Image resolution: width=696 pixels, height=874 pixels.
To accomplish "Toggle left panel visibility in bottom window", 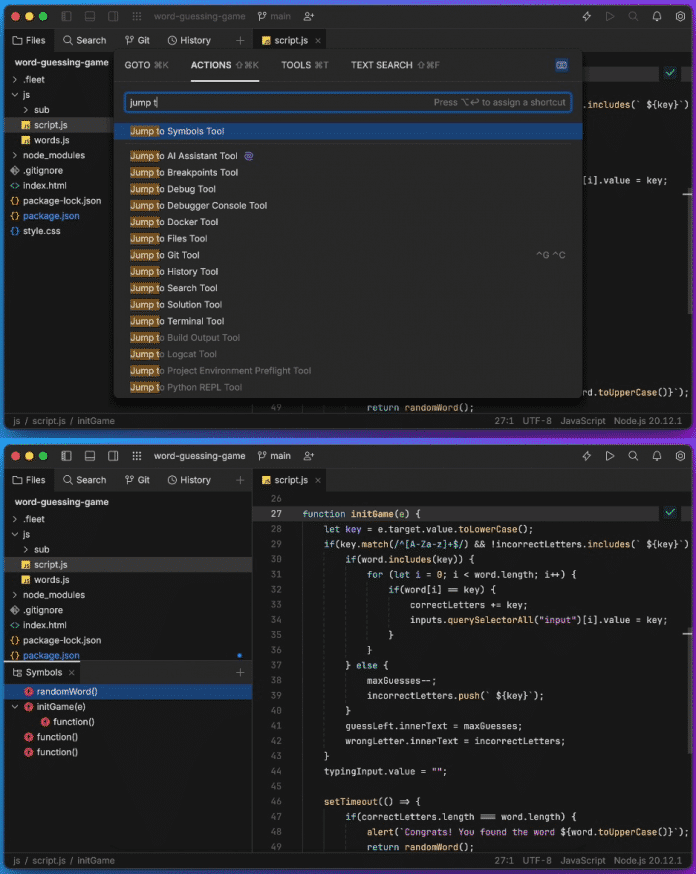I will pyautogui.click(x=67, y=456).
